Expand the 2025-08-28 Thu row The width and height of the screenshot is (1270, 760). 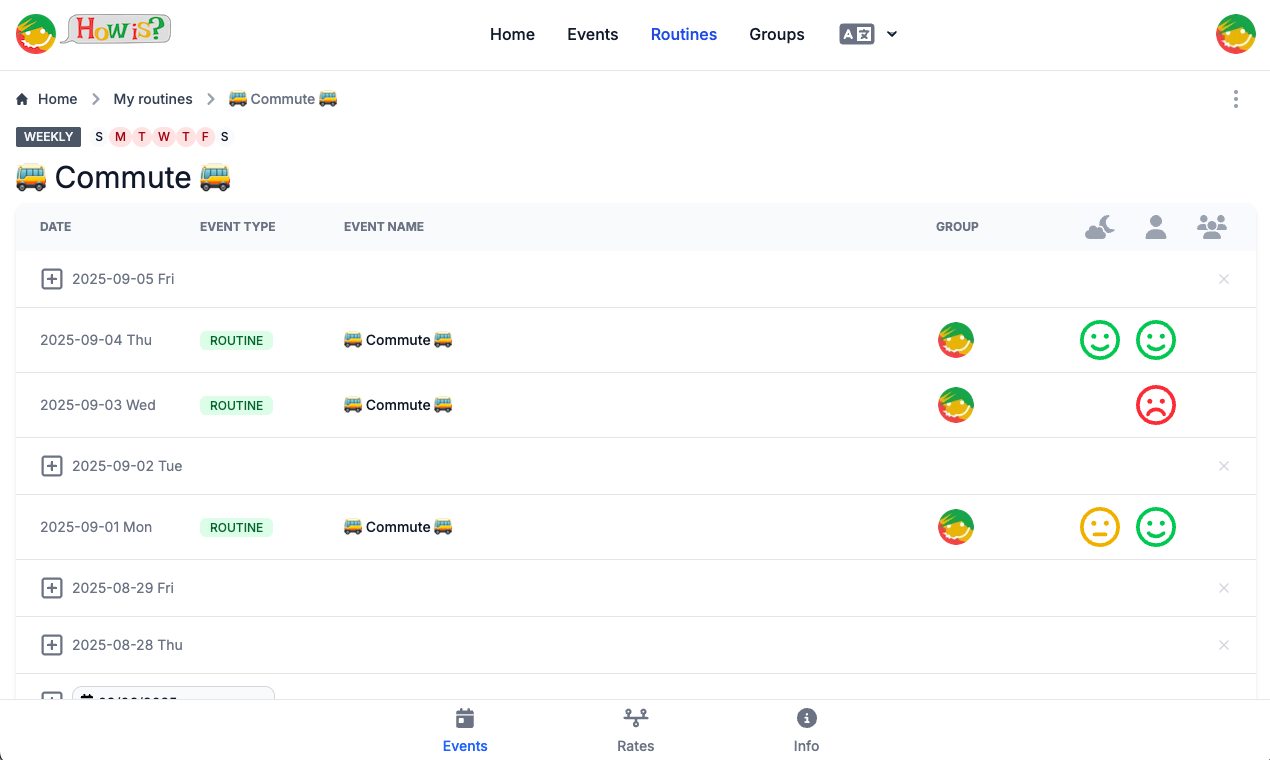point(51,645)
